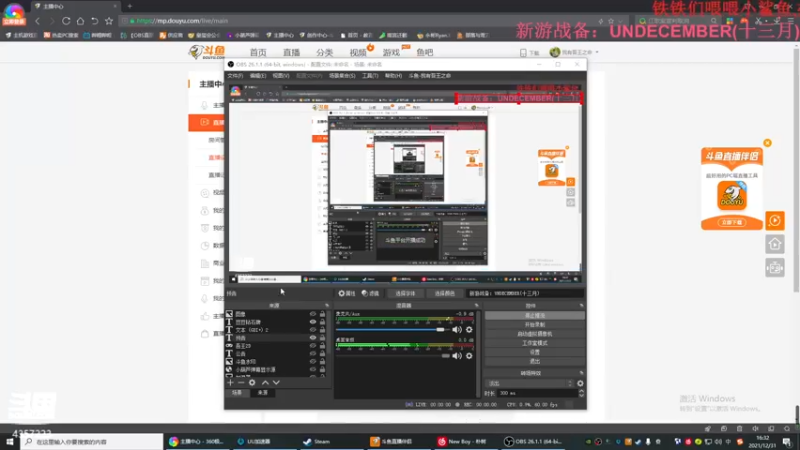This screenshot has height=450, width=800.
Task: Click house icon on right floating sidebar
Action: (x=775, y=244)
